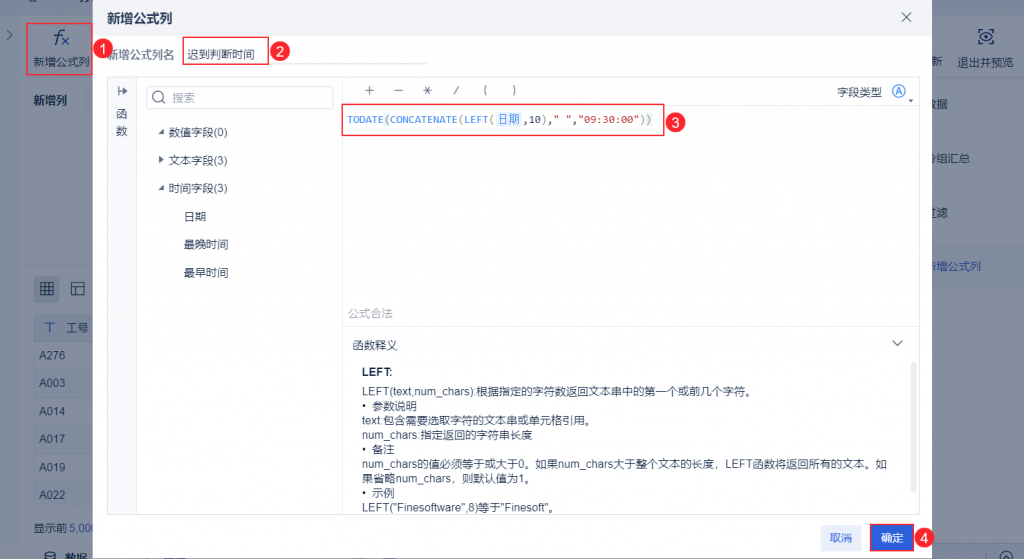Click the 显示前 5,000 row count text
The height and width of the screenshot is (559, 1024).
(63, 528)
